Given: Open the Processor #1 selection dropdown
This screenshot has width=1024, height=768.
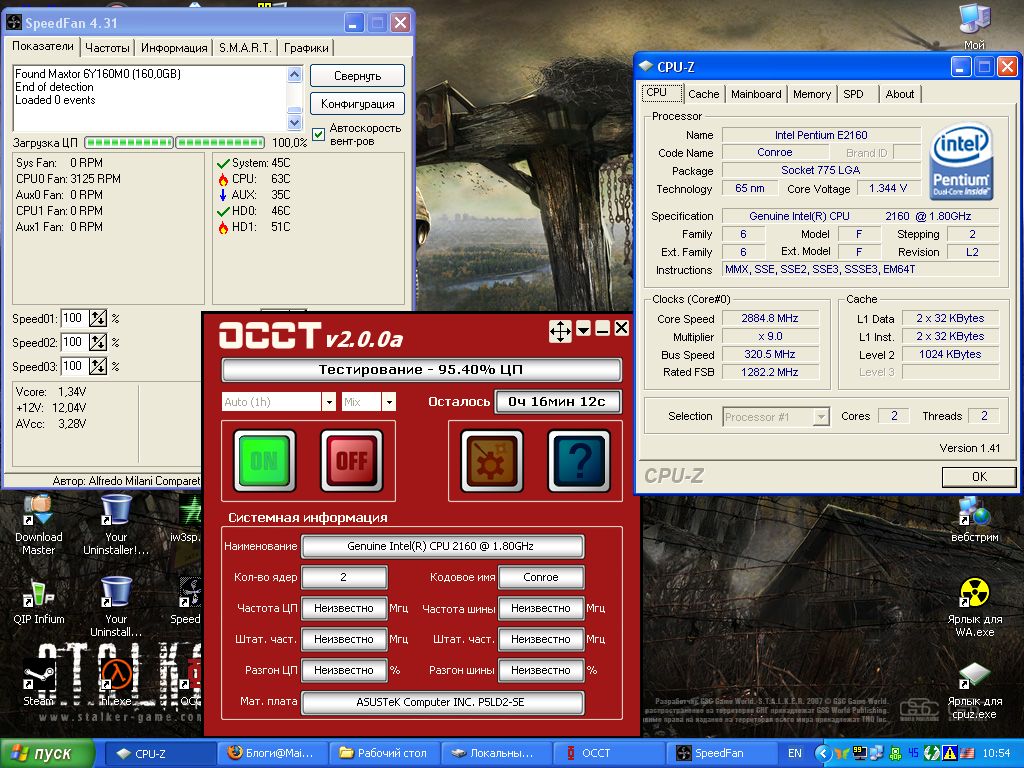Looking at the screenshot, I should pos(822,416).
